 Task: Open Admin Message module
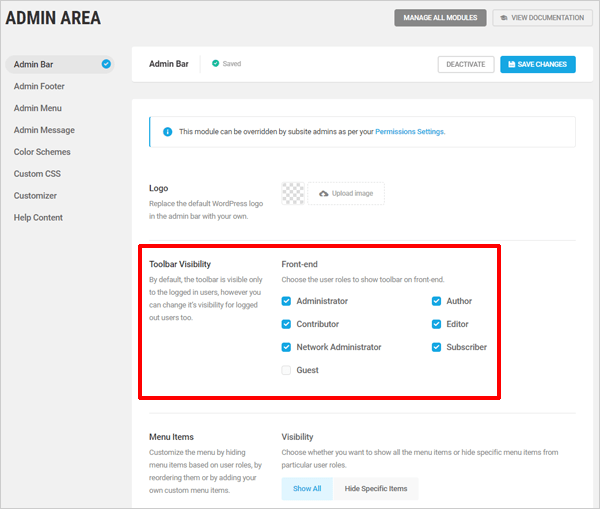click(44, 130)
